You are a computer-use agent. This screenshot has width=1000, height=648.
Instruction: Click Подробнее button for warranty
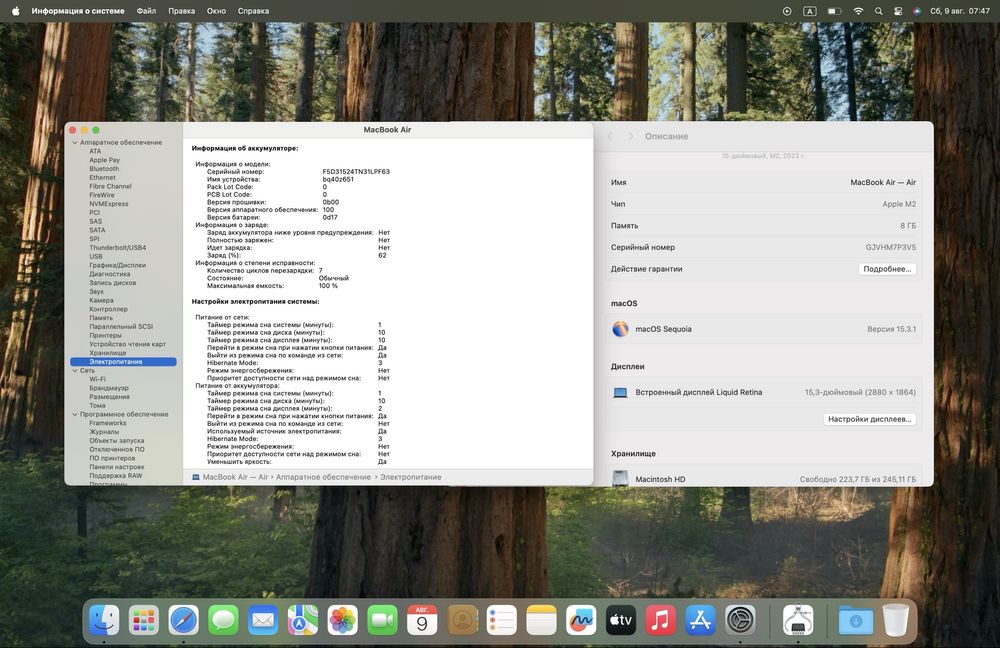tap(887, 269)
